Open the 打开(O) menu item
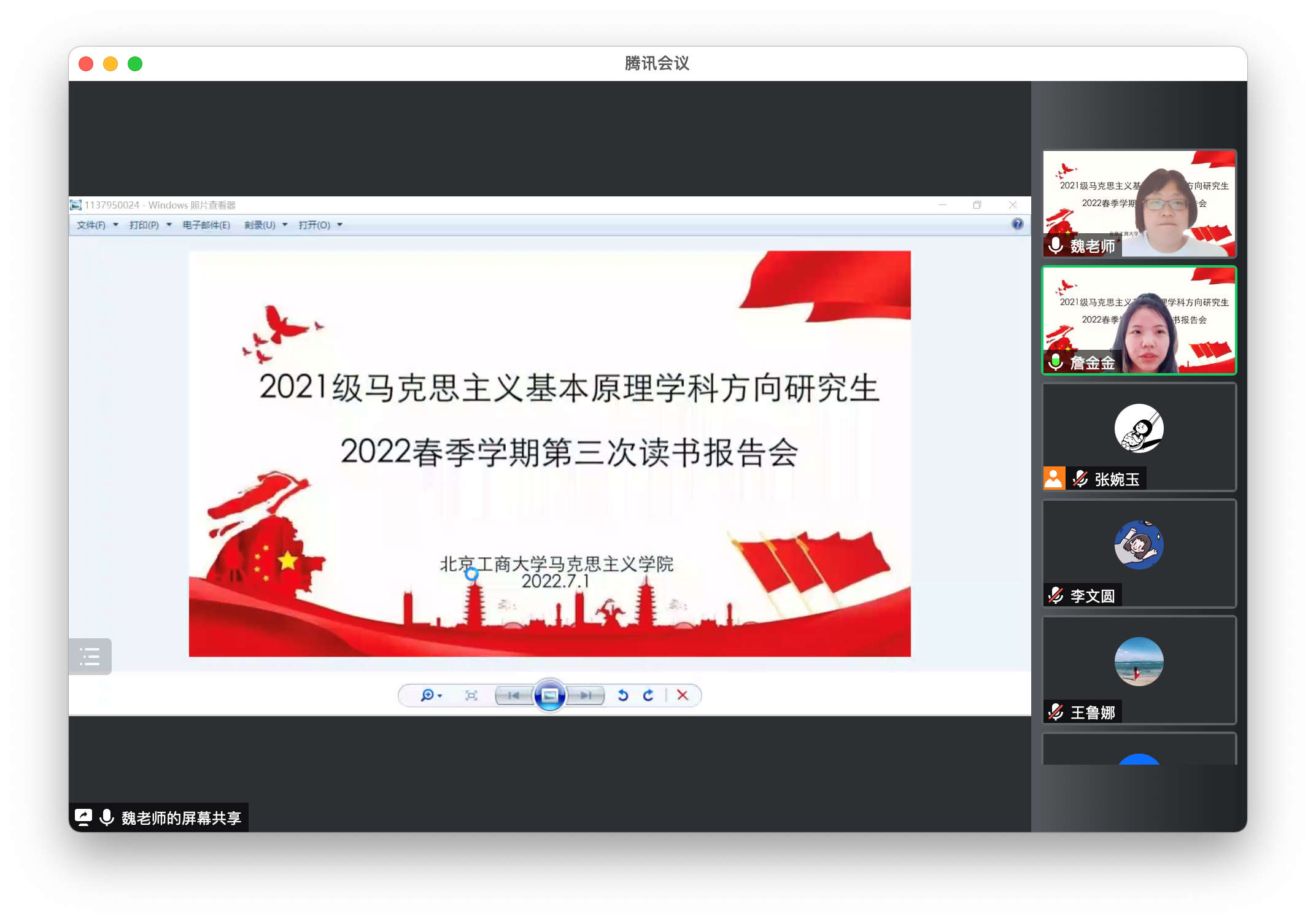Image resolution: width=1316 pixels, height=923 pixels. (x=314, y=225)
